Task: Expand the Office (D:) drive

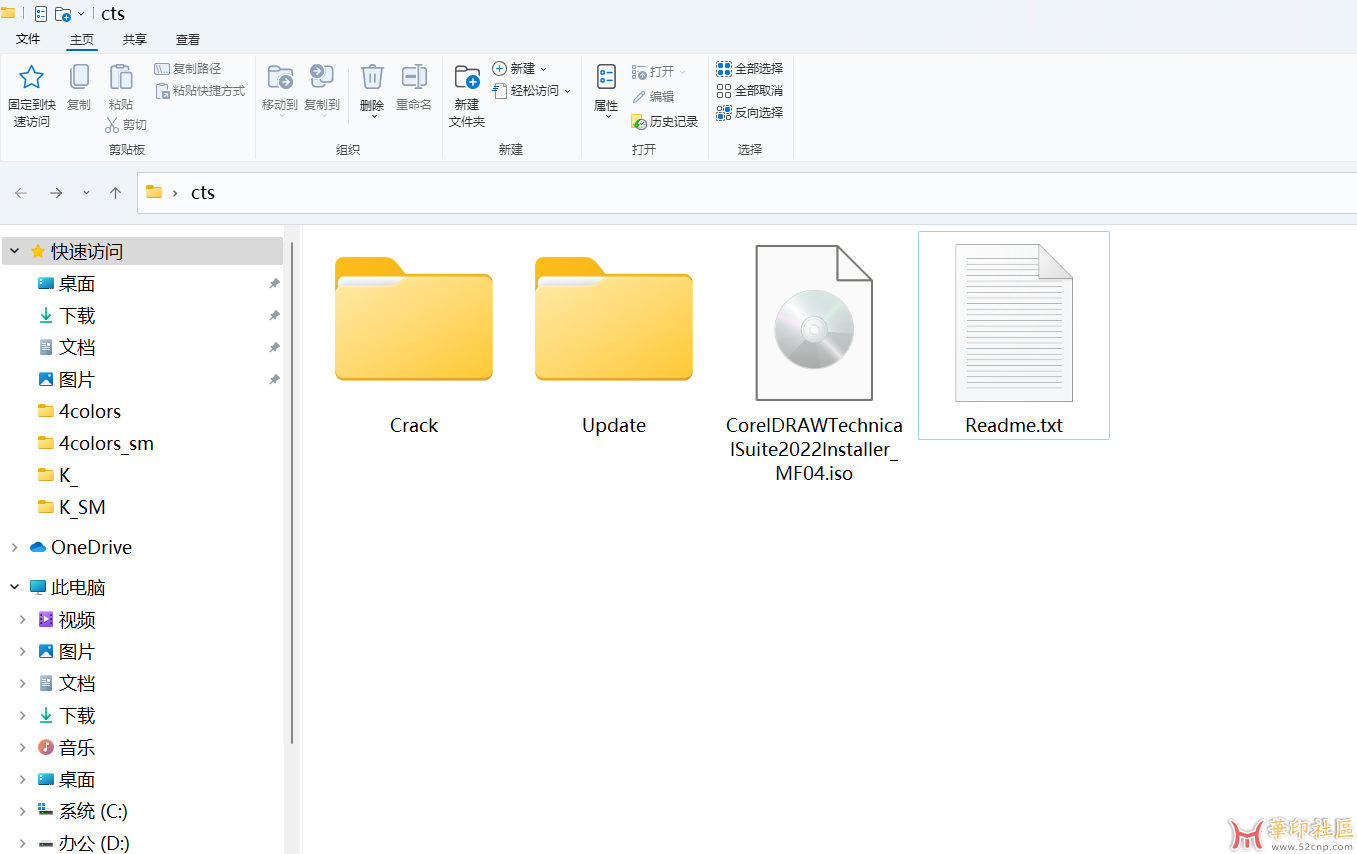Action: [x=22, y=844]
